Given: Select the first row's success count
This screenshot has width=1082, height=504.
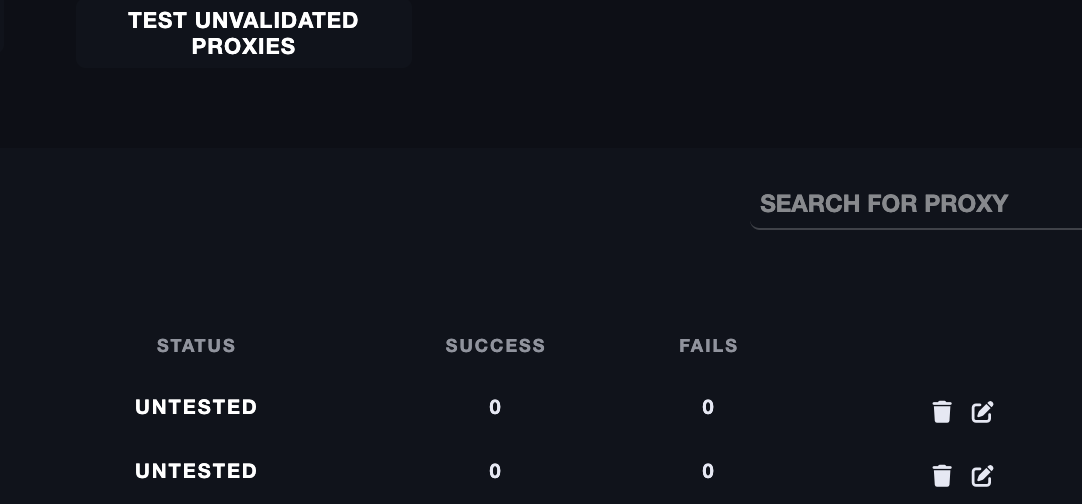Looking at the screenshot, I should (x=495, y=407).
